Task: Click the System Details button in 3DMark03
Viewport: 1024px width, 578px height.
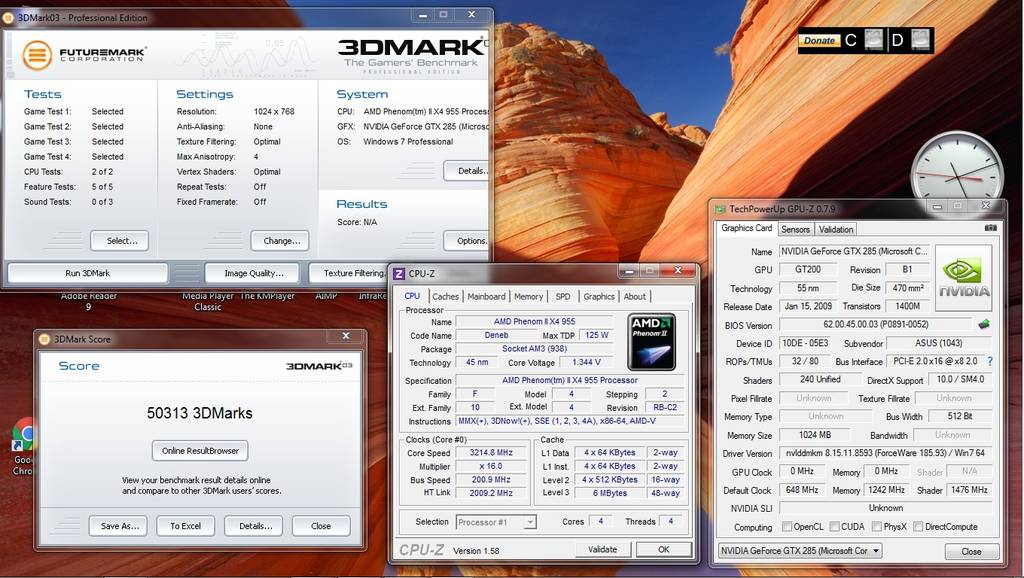Action: pos(466,170)
